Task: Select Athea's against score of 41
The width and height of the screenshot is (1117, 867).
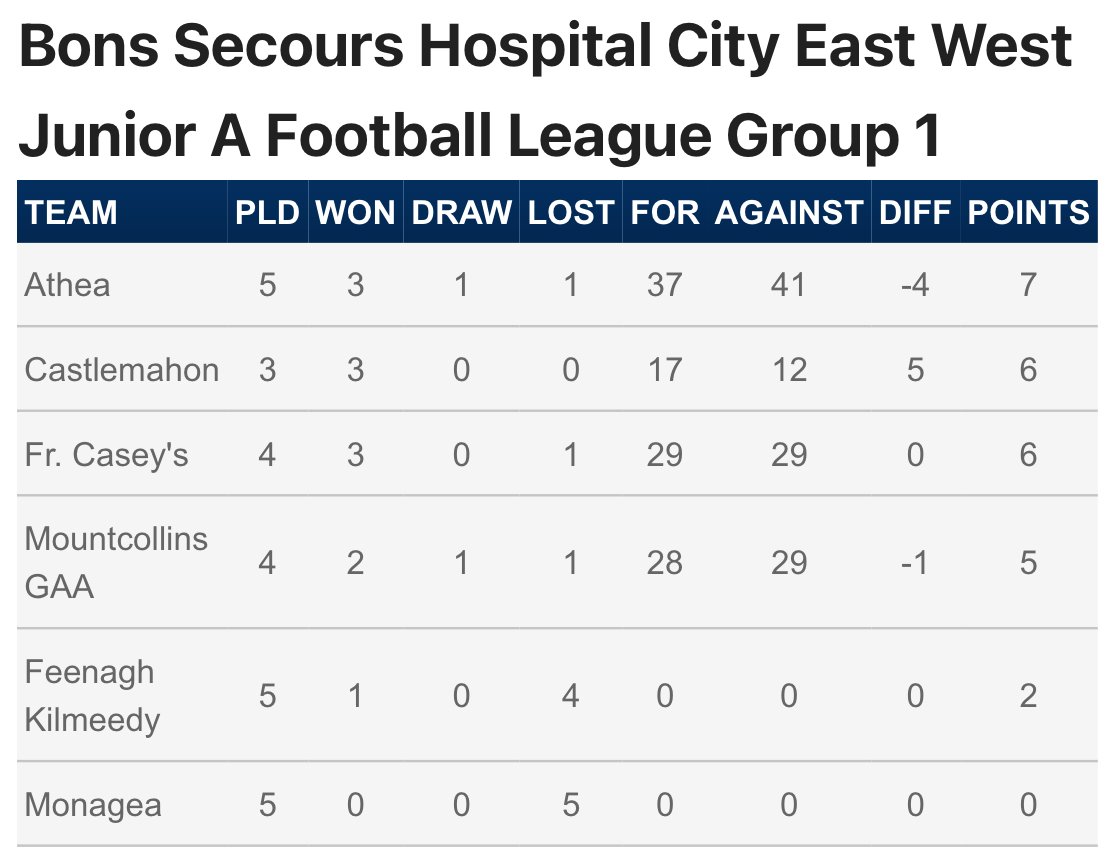Action: (x=789, y=285)
